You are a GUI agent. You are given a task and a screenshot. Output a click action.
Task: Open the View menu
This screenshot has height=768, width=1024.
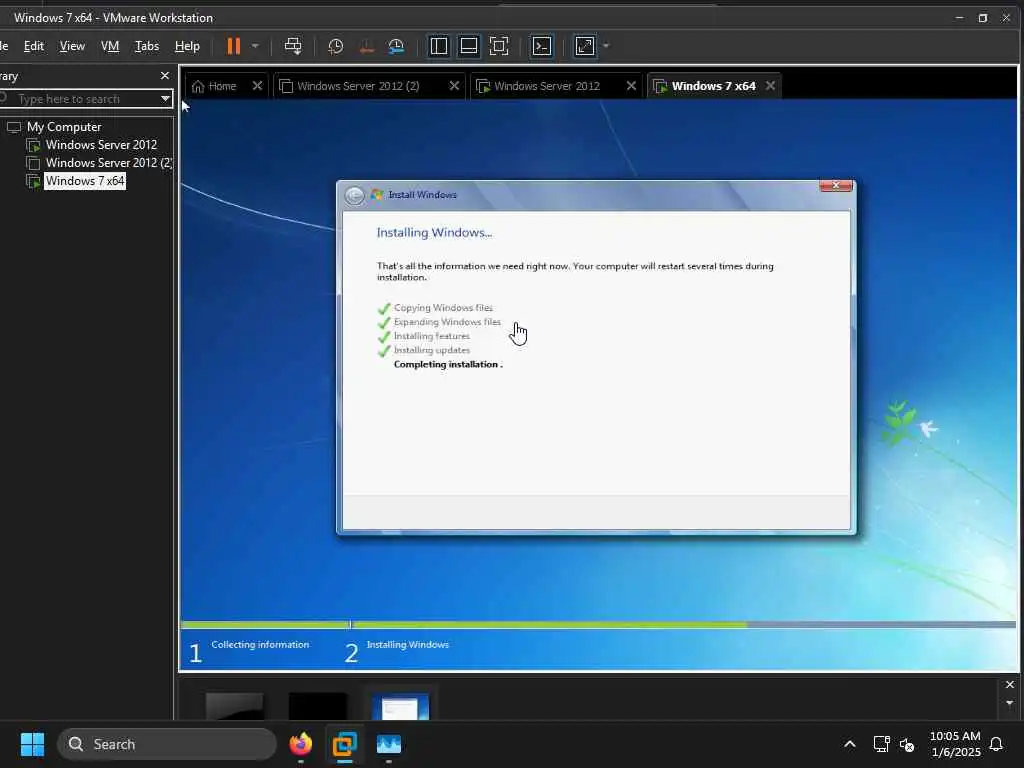(x=72, y=46)
